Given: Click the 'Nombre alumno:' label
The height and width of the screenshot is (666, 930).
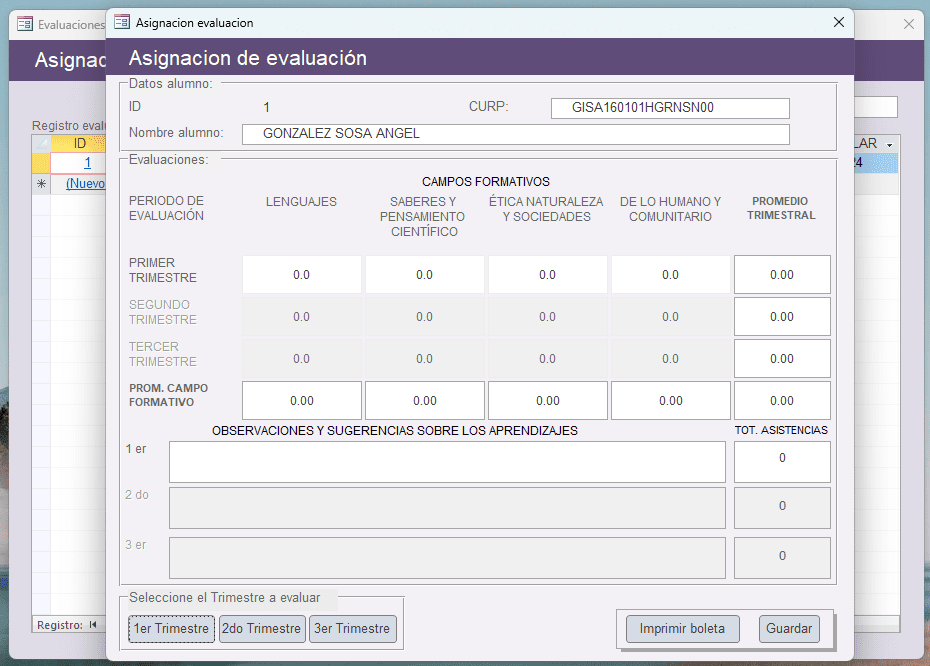Looking at the screenshot, I should pyautogui.click(x=176, y=133).
